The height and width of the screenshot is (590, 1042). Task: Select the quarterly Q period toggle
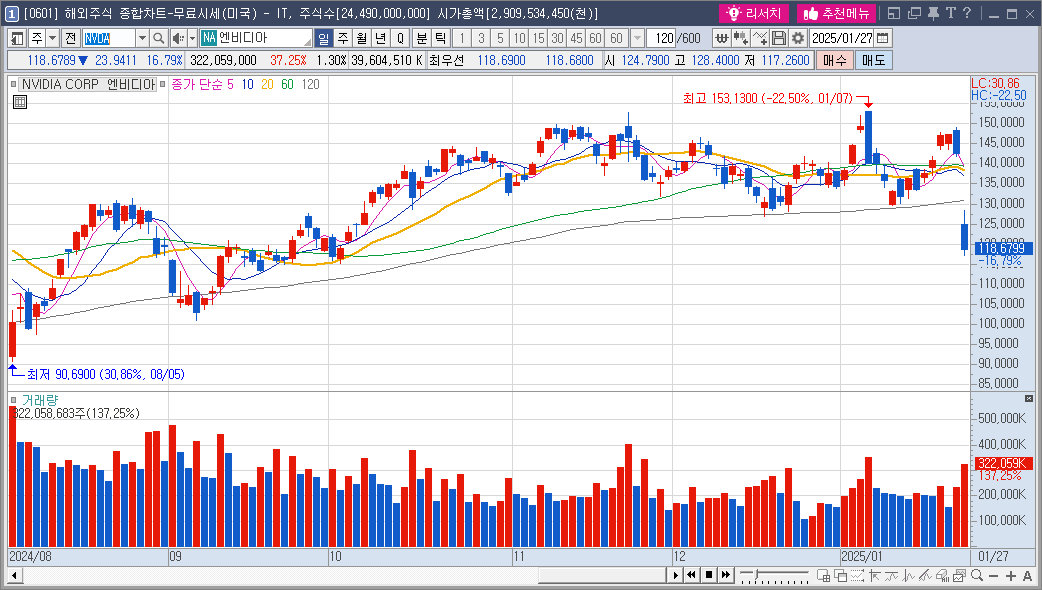pos(400,38)
